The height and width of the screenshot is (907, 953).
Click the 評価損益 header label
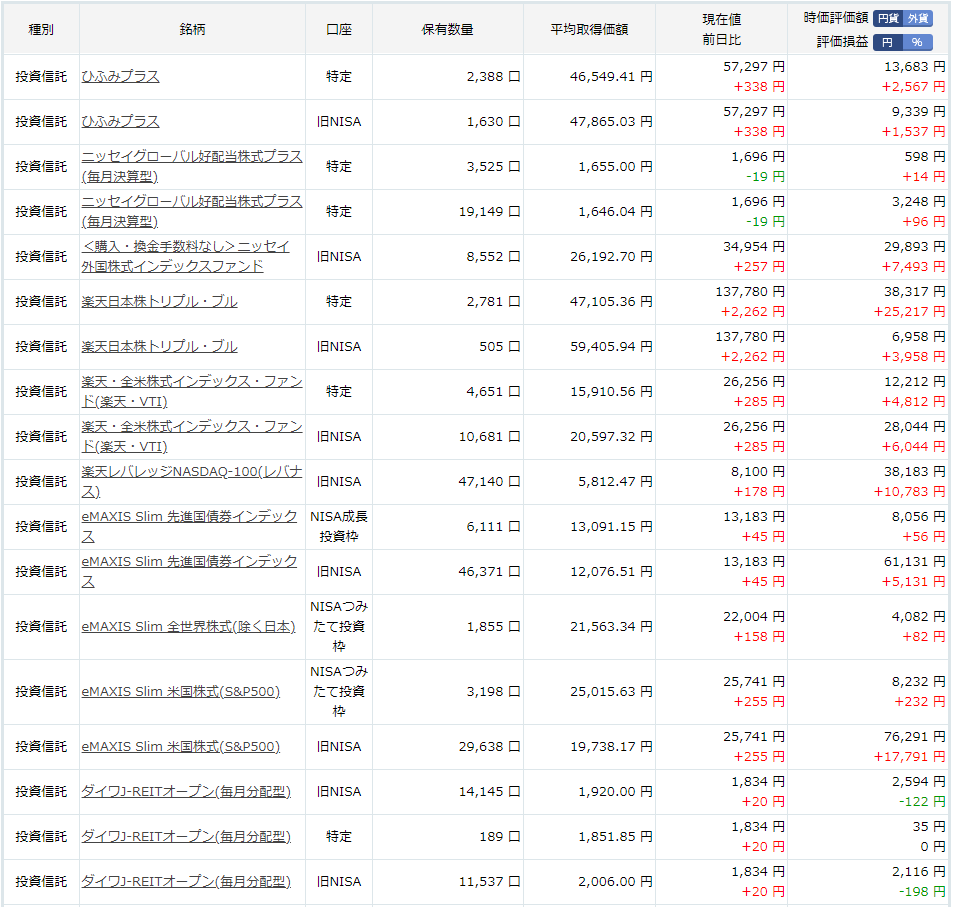click(x=842, y=42)
